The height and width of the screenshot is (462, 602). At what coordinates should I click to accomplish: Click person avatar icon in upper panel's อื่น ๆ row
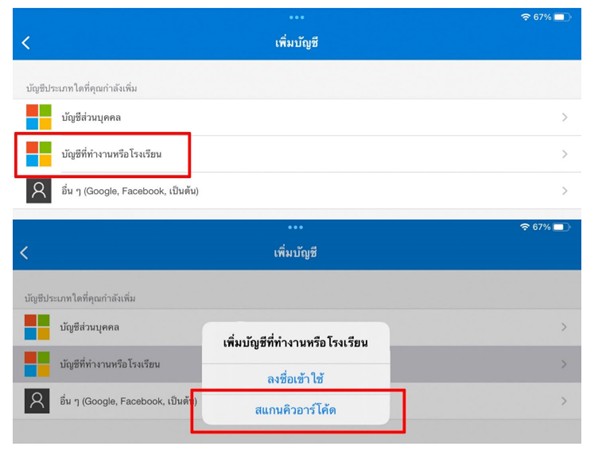click(38, 190)
